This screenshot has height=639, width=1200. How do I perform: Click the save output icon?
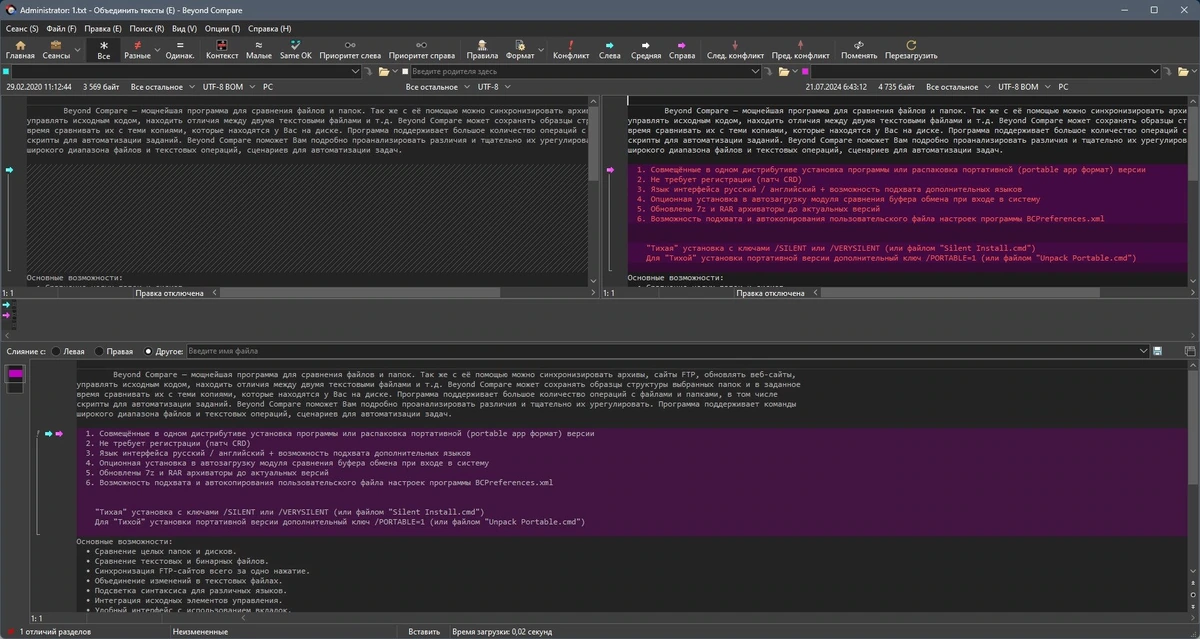click(x=1157, y=351)
